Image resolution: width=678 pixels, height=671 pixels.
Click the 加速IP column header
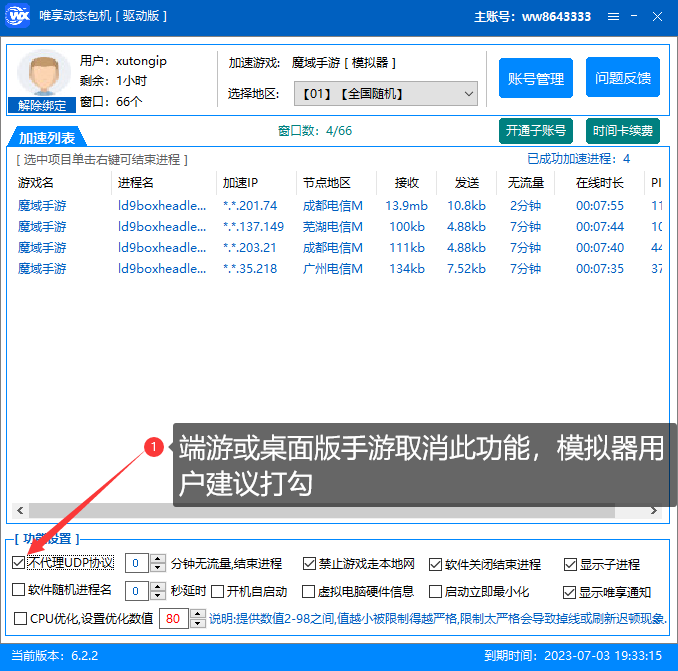pyautogui.click(x=240, y=183)
